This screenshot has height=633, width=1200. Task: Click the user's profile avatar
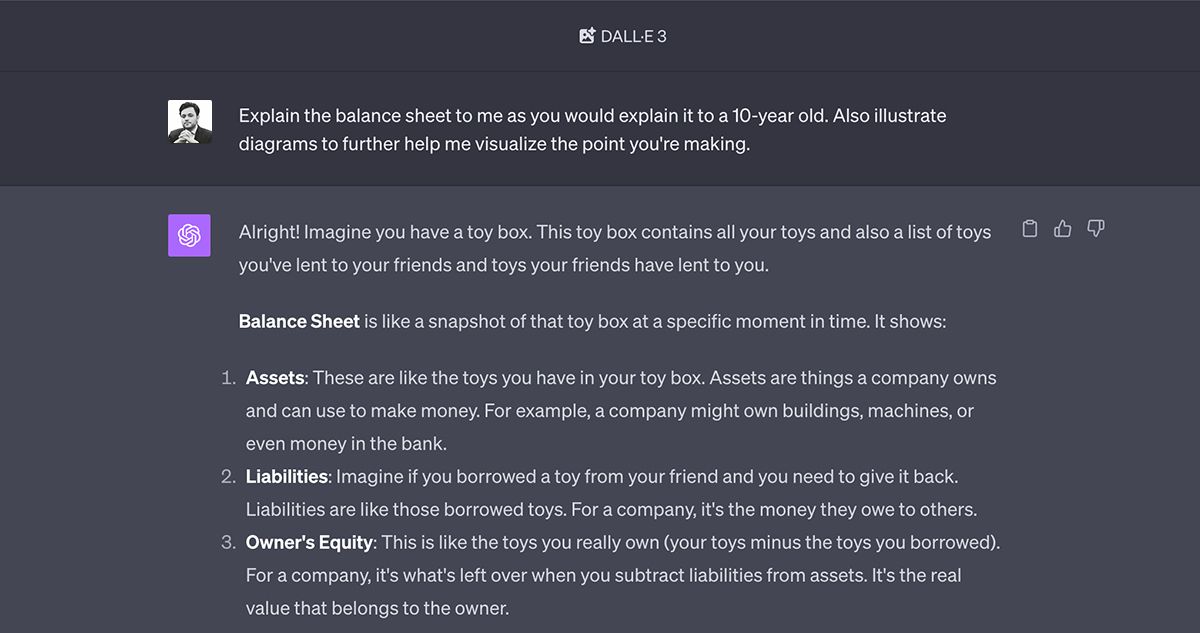[189, 121]
